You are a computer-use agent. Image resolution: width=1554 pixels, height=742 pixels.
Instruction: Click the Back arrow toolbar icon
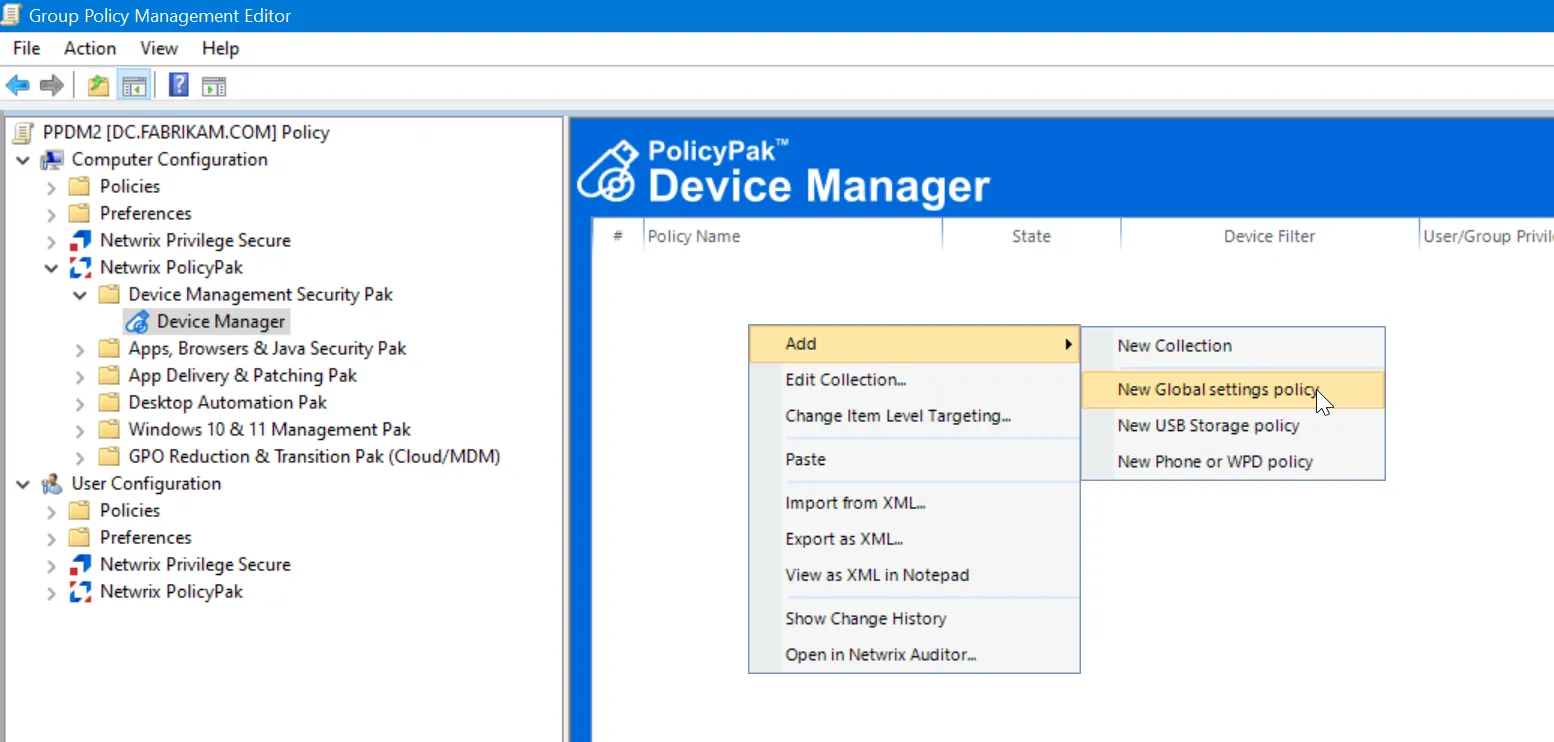17,86
